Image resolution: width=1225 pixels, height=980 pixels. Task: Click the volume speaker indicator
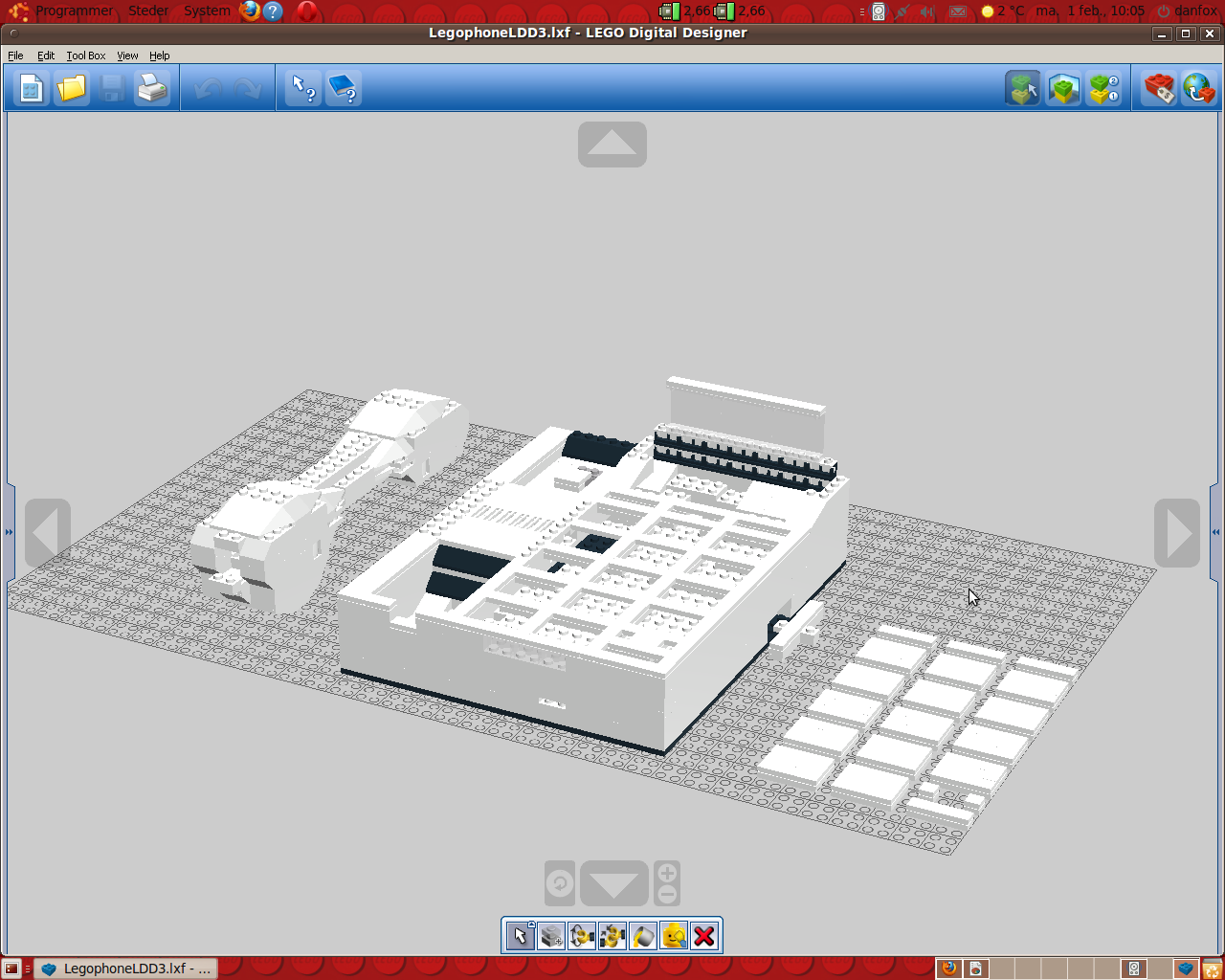927,11
